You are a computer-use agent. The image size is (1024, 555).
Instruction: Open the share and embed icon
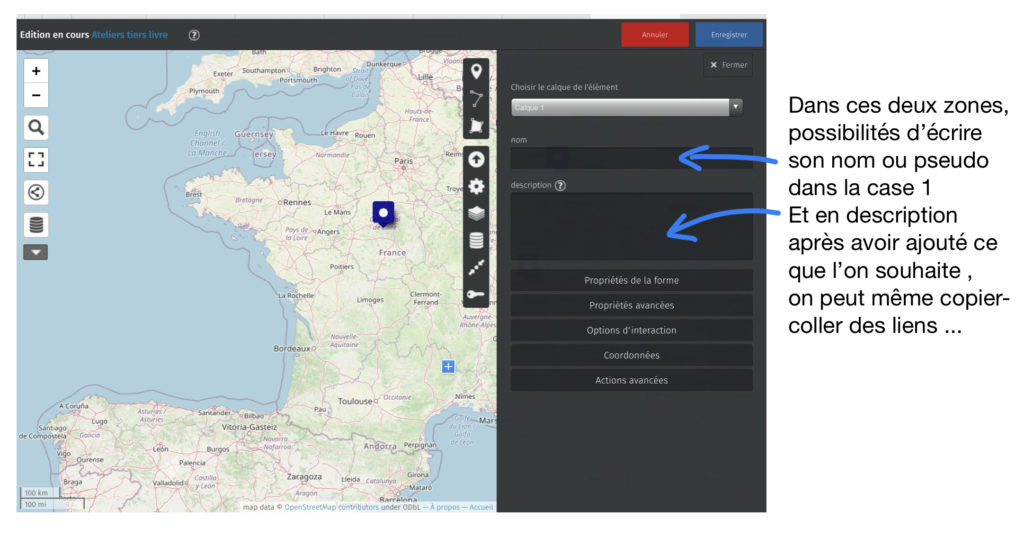point(36,193)
